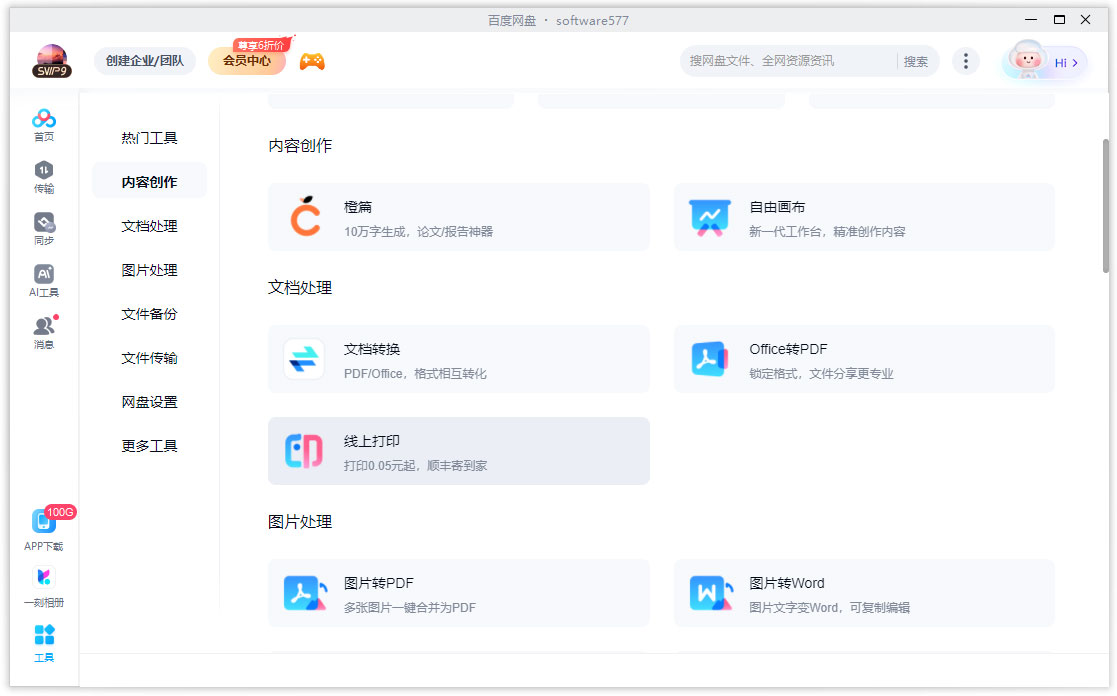Click text 锁定格式，文件分享更专业
Viewport: 1117px width, 696px height.
point(821,374)
